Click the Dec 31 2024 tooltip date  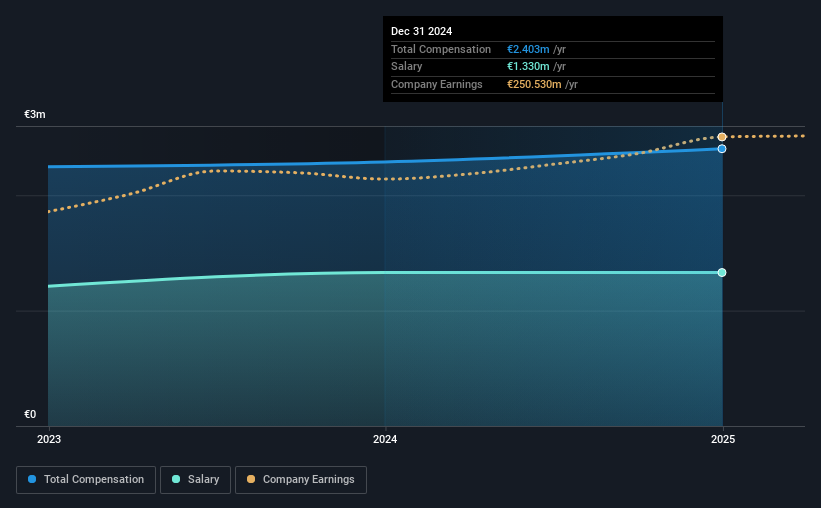tap(421, 31)
